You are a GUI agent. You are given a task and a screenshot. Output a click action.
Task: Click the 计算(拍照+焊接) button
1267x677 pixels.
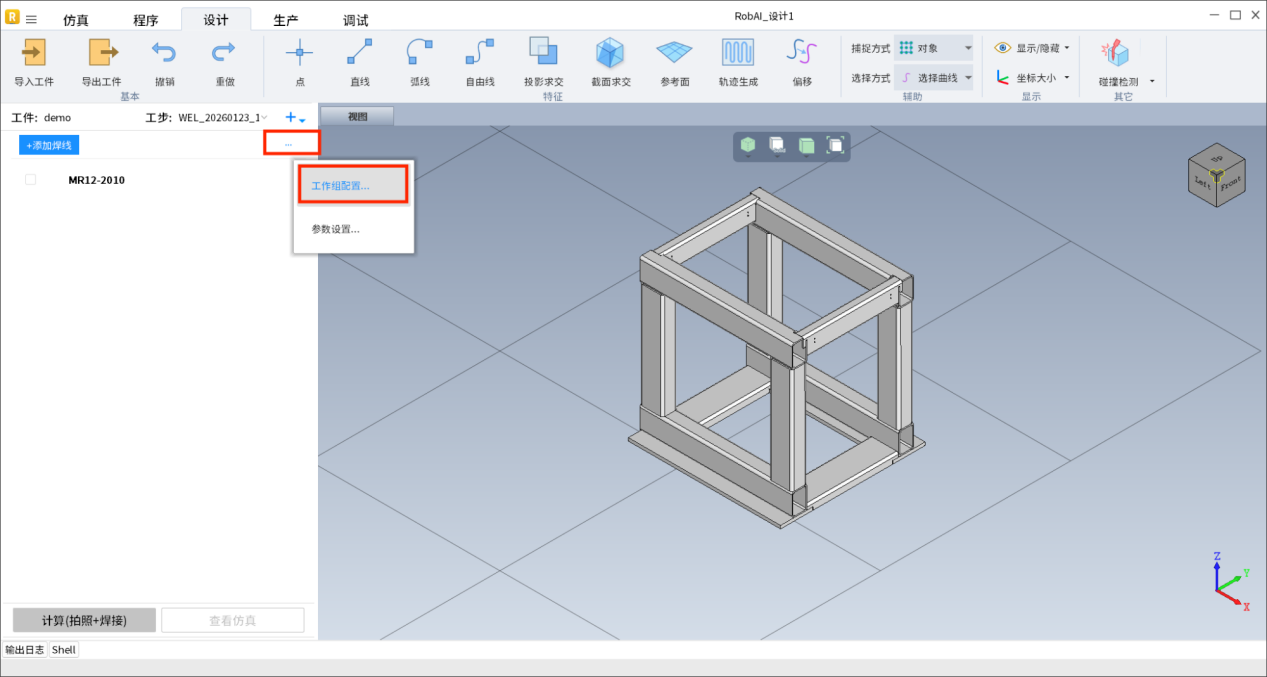pyautogui.click(x=84, y=620)
